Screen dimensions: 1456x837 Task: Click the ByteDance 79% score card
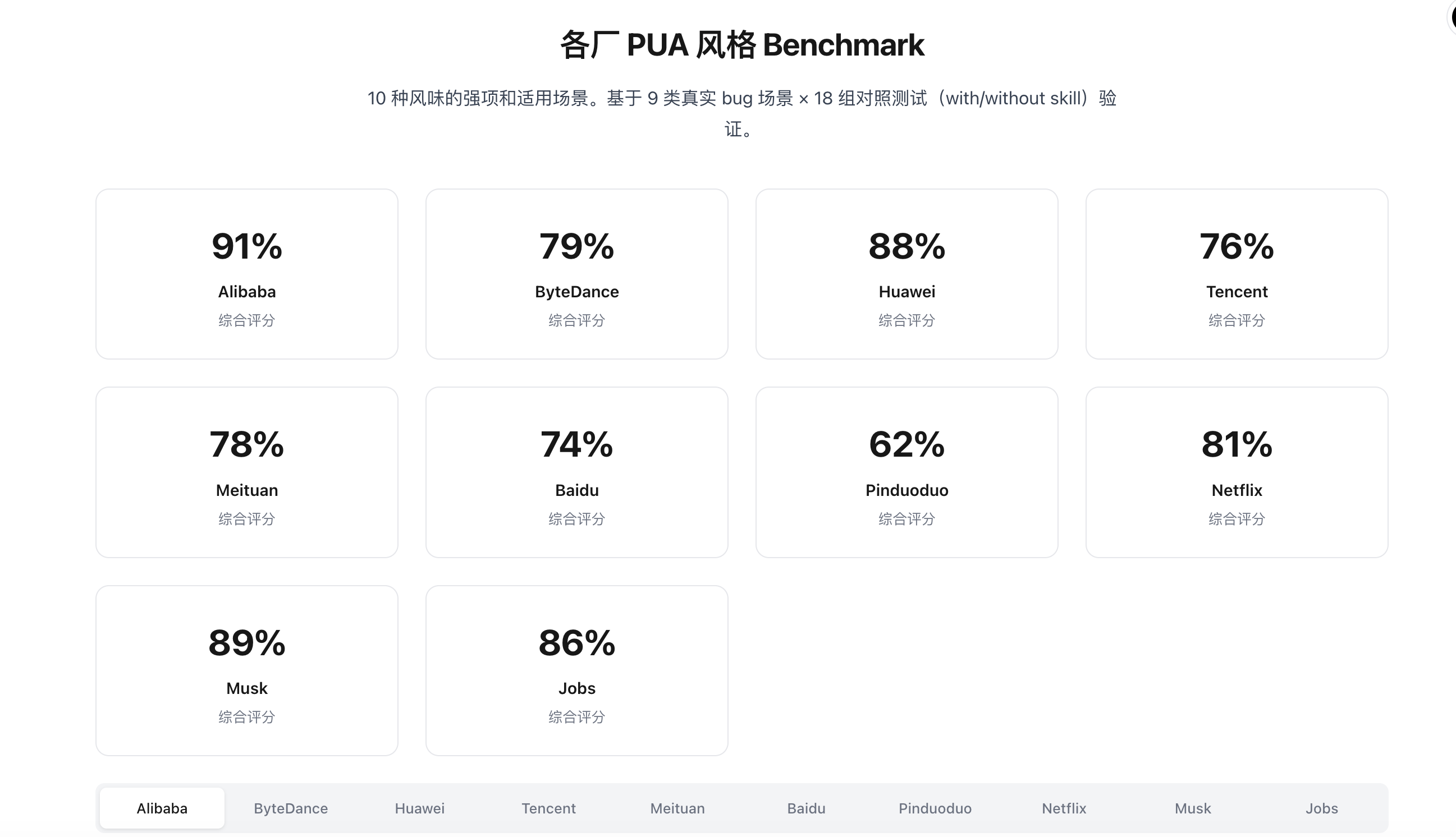(x=577, y=274)
